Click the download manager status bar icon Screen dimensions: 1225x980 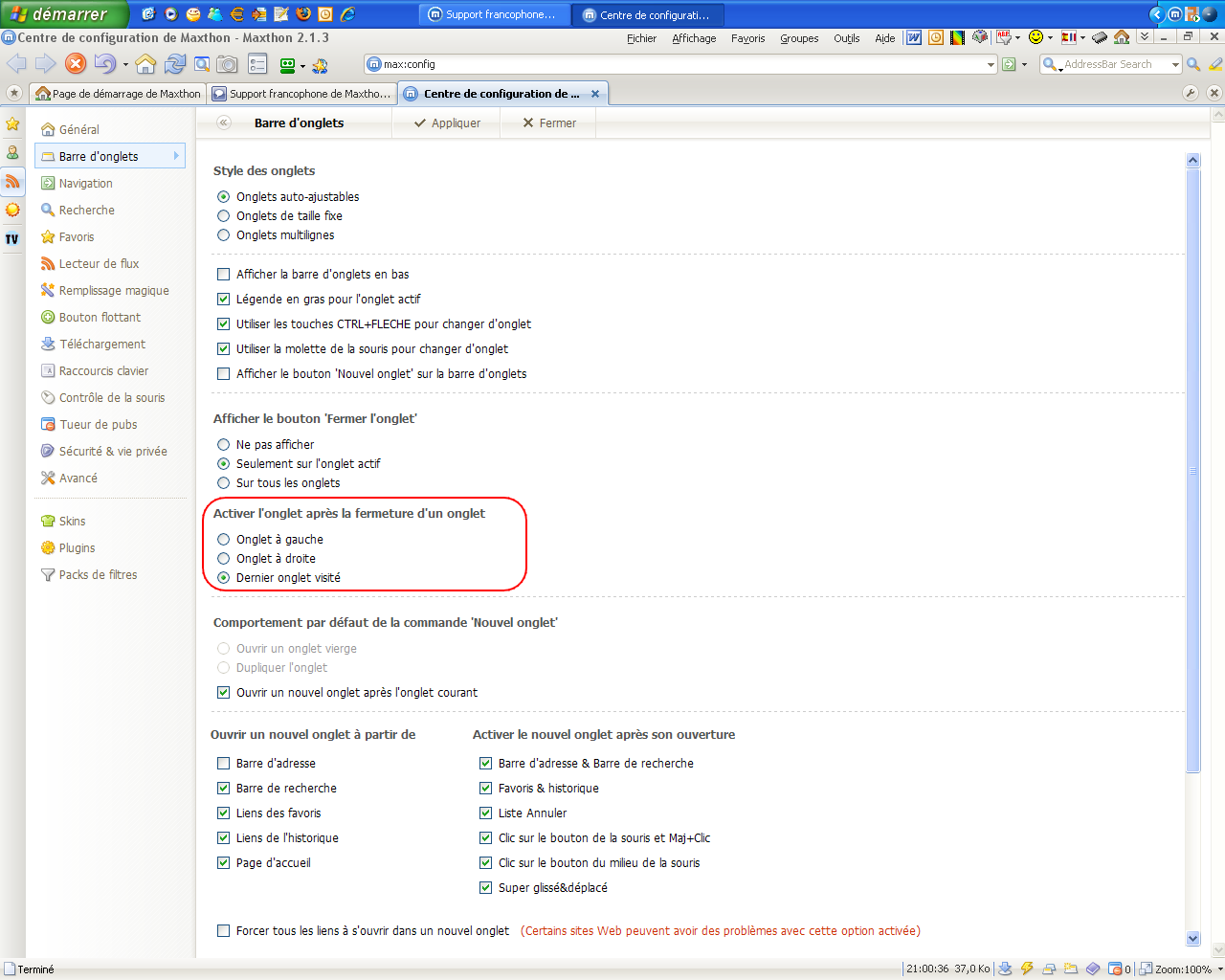1005,969
